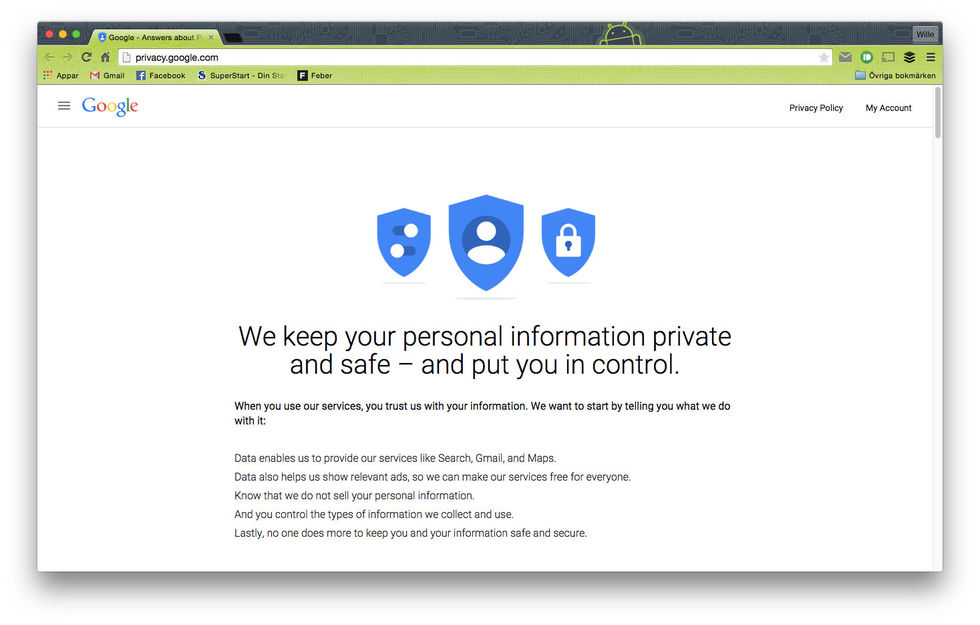980x625 pixels.
Task: Start casting with the Cast icon
Action: [888, 57]
